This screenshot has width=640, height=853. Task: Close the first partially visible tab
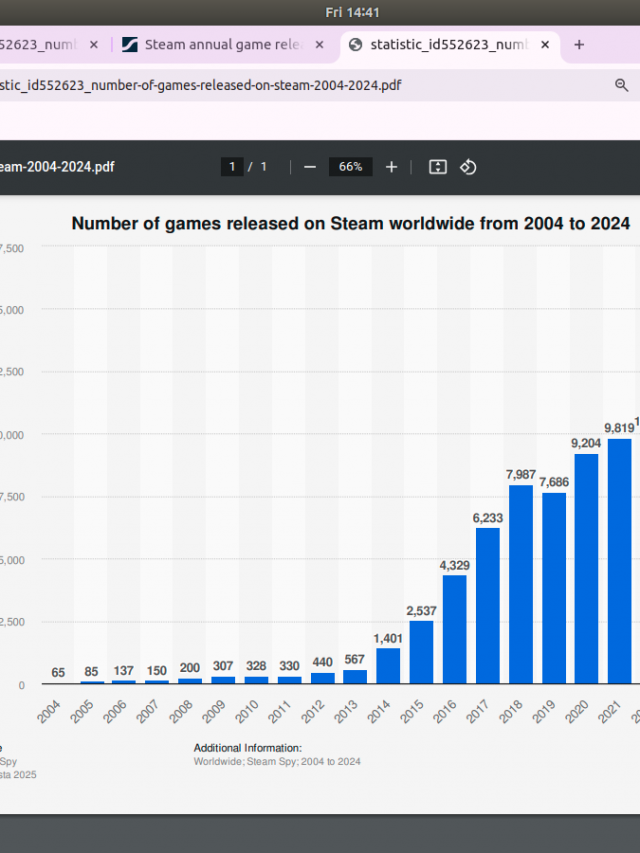point(94,45)
